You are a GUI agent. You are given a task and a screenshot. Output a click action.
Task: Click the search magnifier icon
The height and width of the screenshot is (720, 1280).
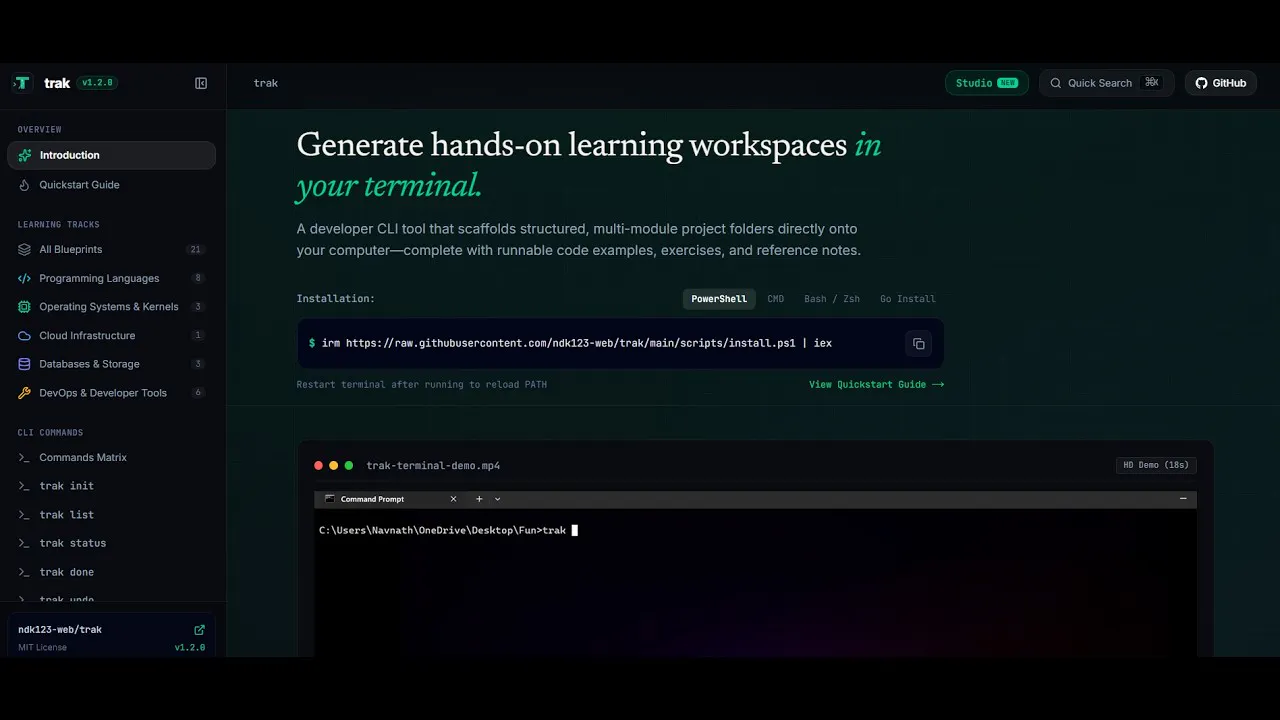[1056, 83]
